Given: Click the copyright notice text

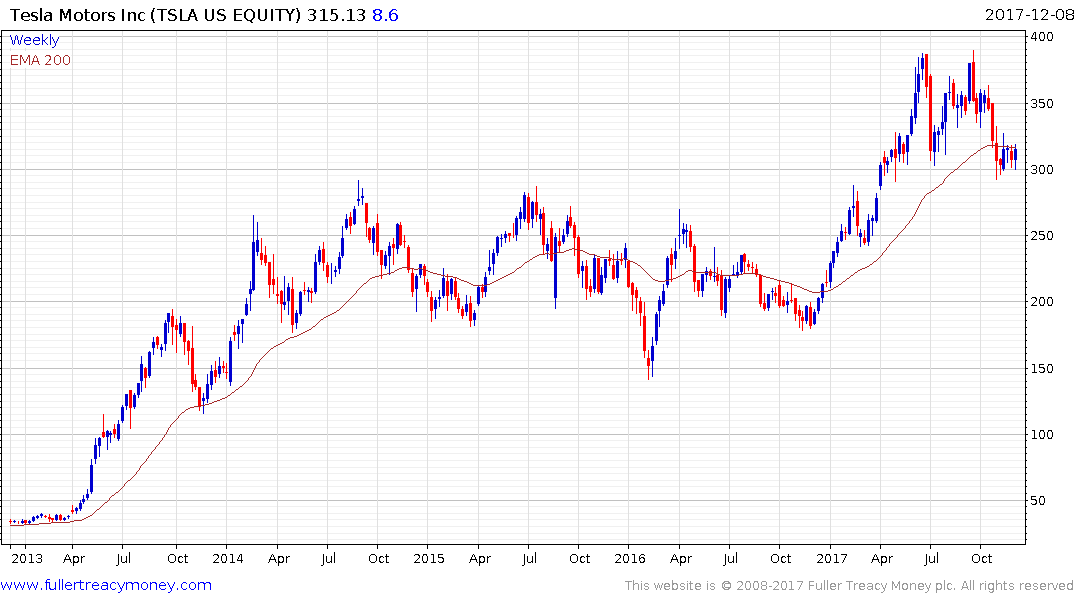Looking at the screenshot, I should tap(849, 586).
